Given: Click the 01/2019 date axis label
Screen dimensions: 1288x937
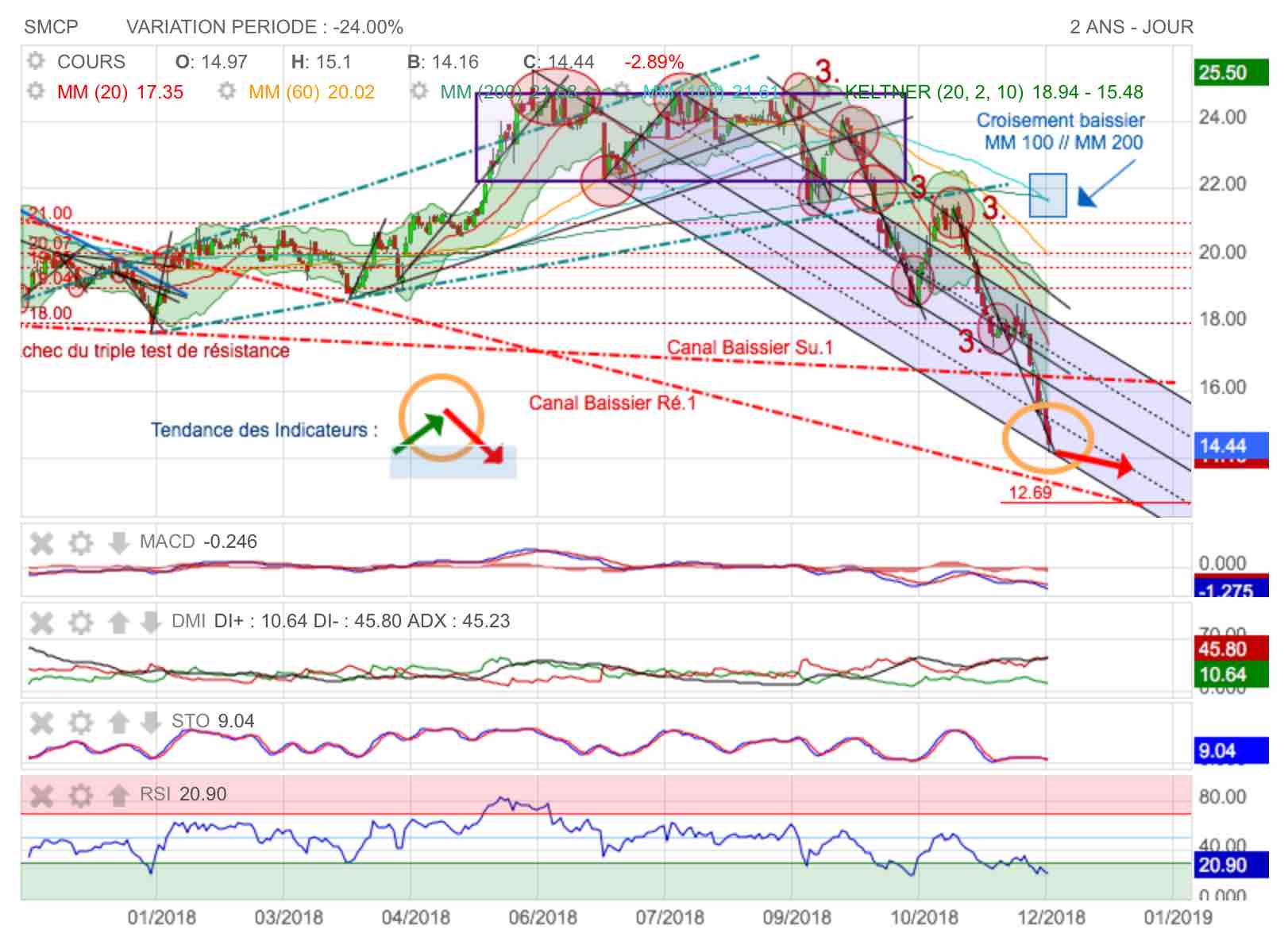Looking at the screenshot, I should click(x=1178, y=917).
